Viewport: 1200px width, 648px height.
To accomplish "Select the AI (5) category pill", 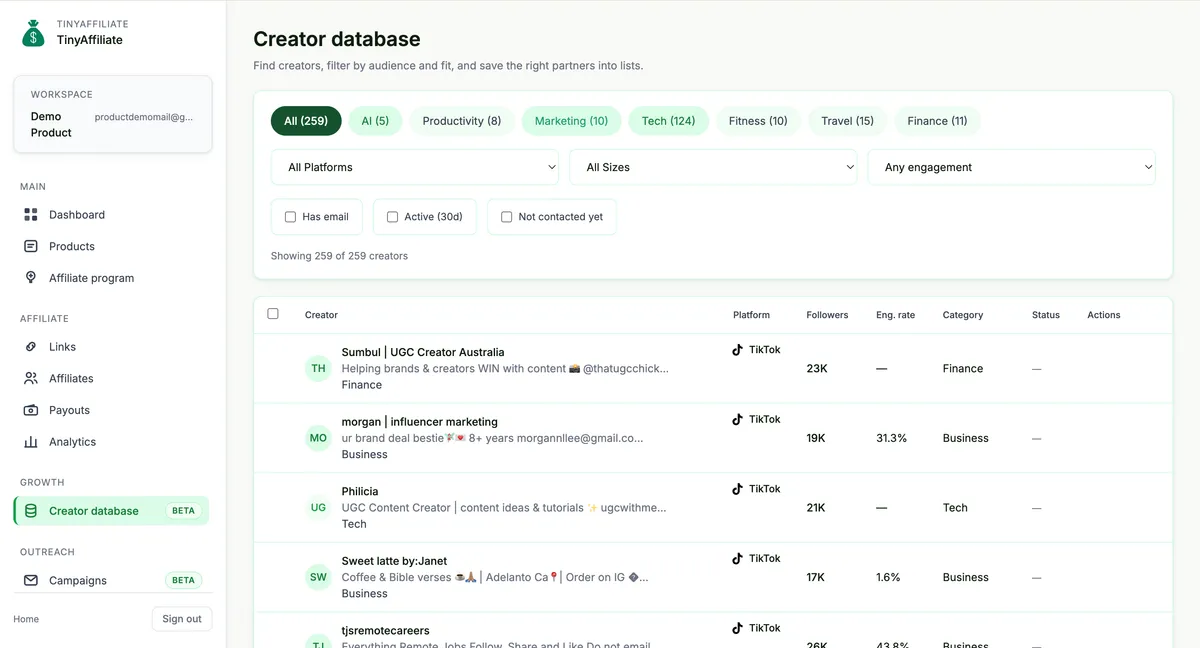I will tap(375, 121).
